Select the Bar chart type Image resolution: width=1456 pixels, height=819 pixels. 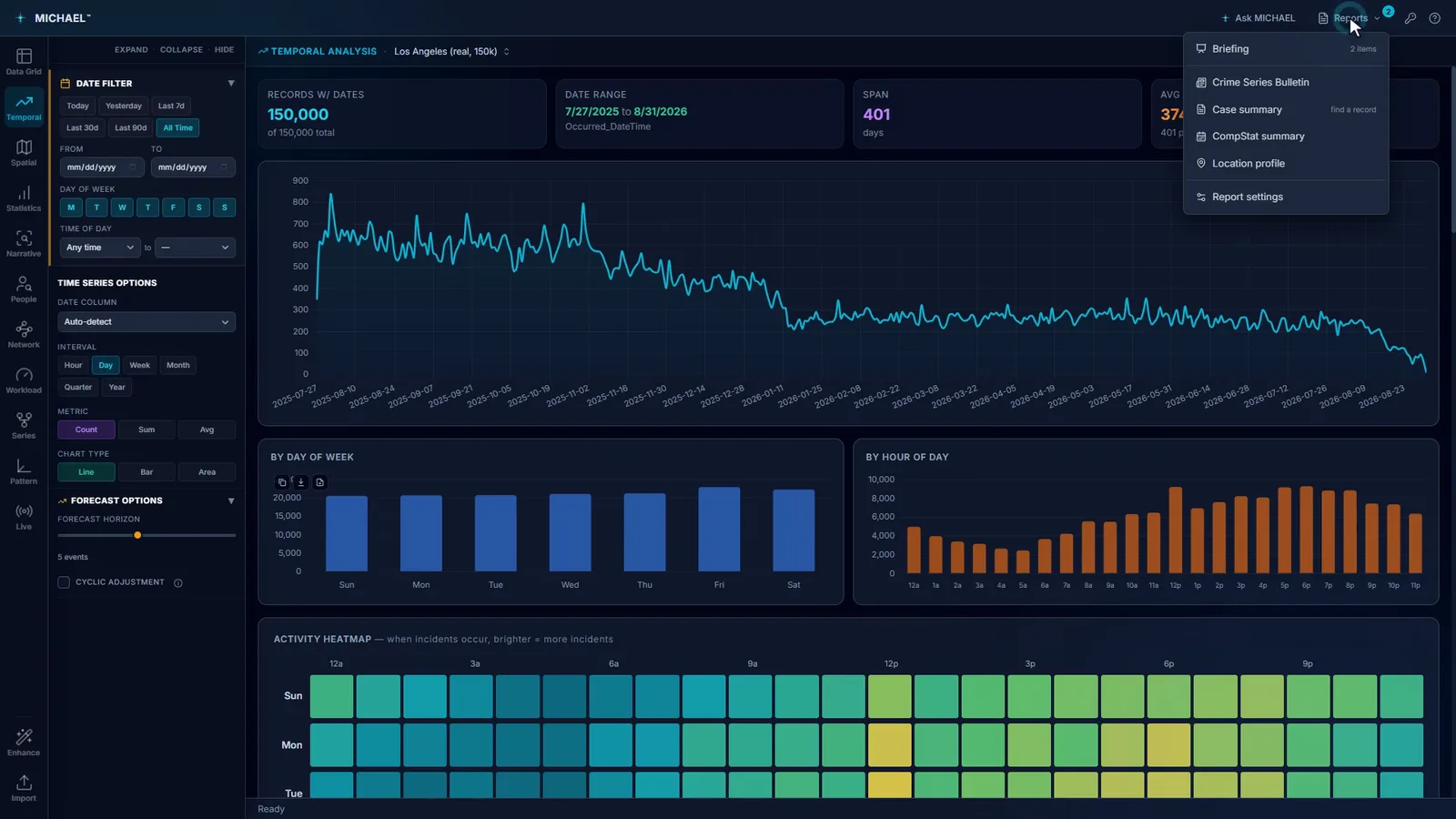(147, 472)
